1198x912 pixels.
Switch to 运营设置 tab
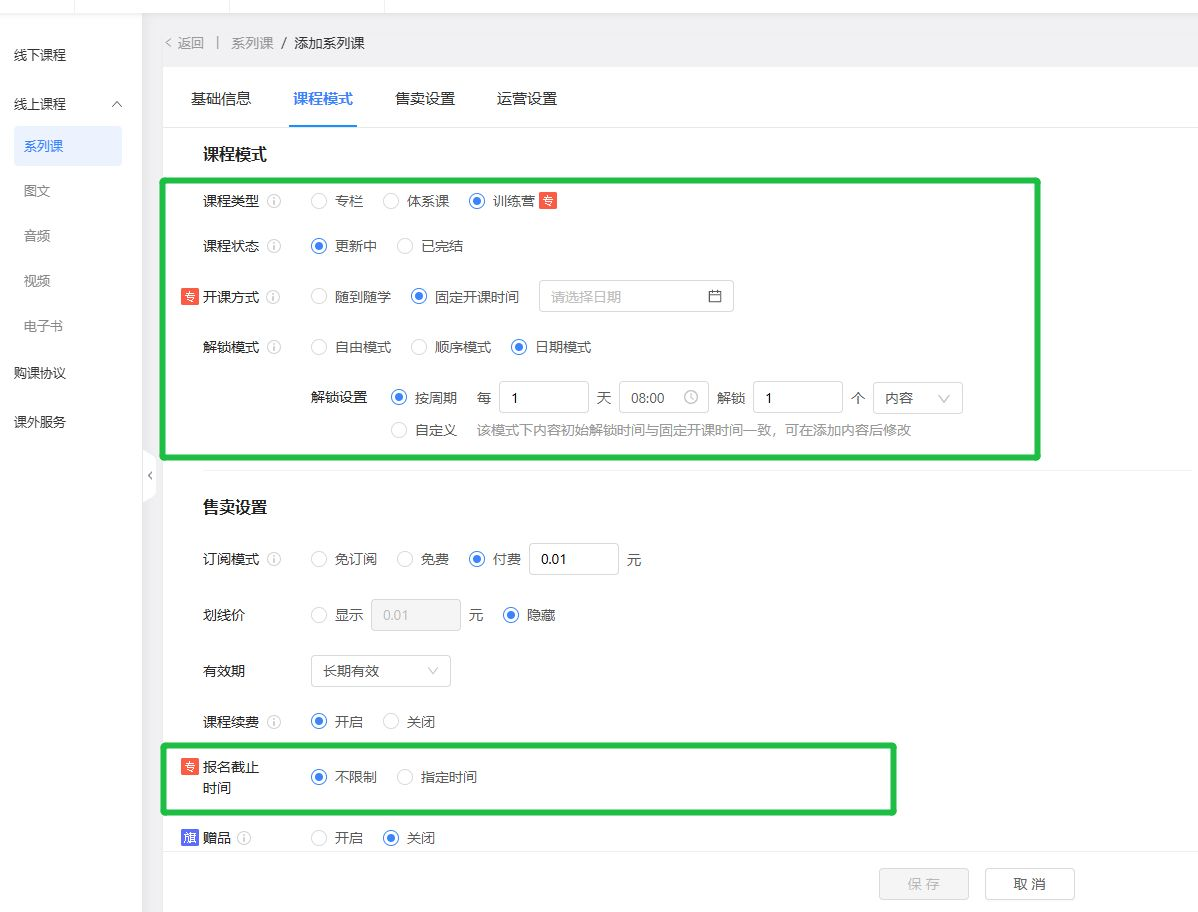[x=526, y=99]
